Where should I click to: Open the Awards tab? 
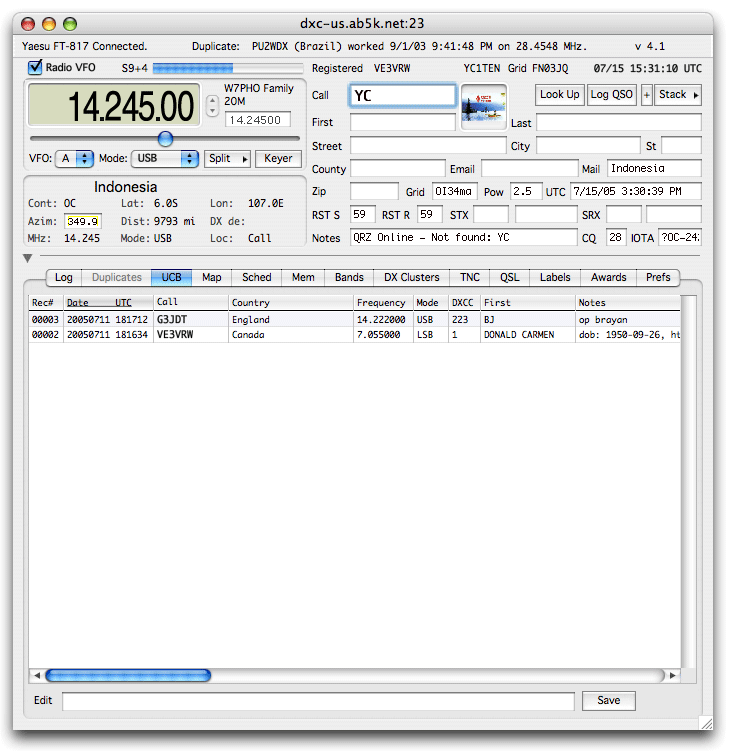608,277
